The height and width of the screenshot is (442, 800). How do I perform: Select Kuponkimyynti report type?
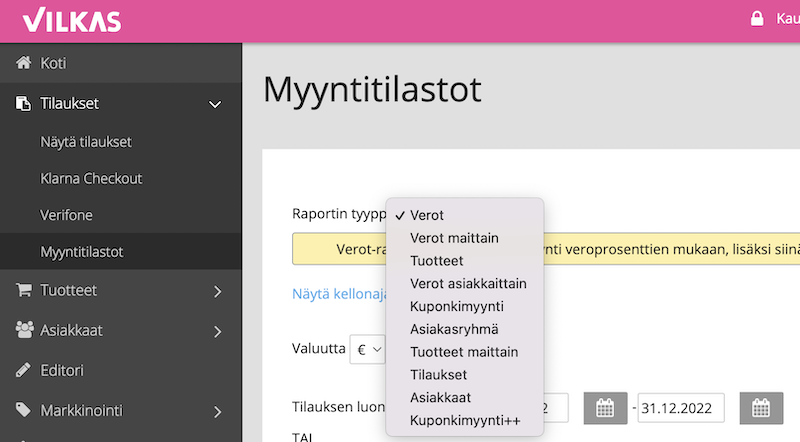click(x=465, y=306)
